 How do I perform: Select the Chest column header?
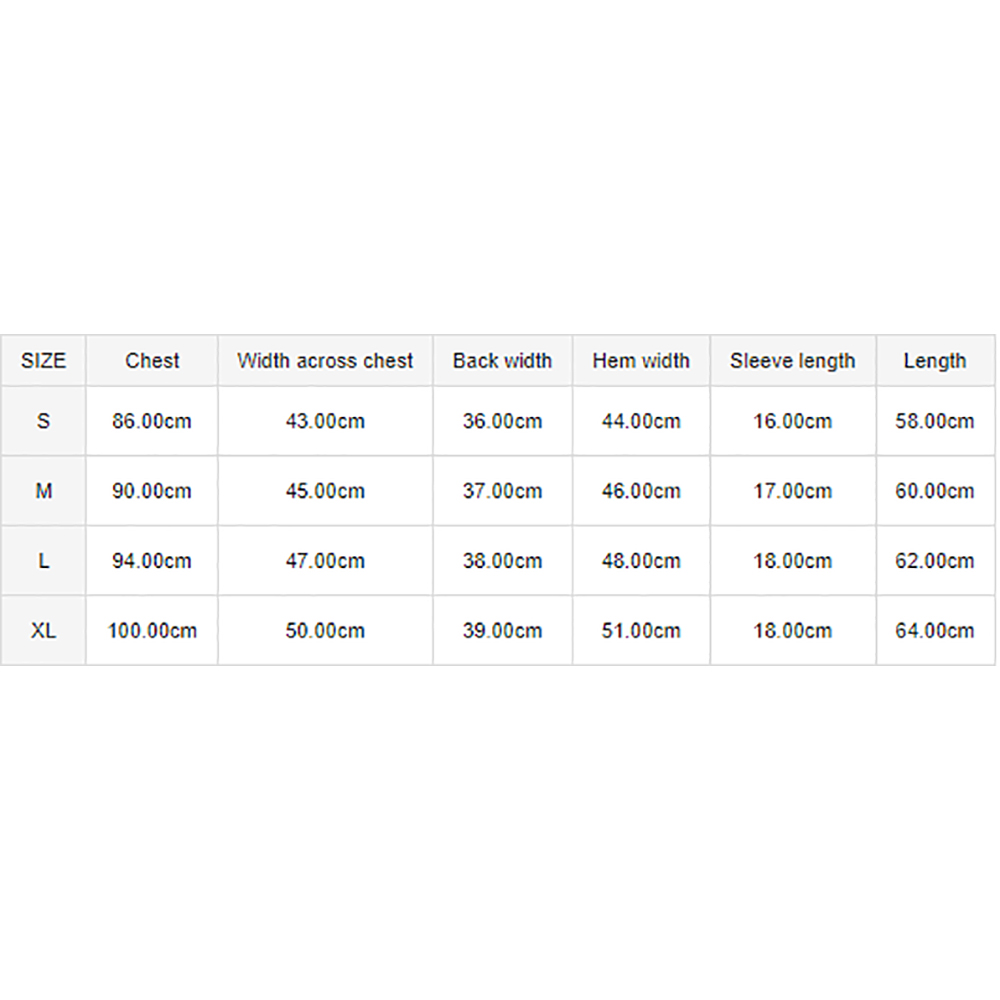tap(152, 360)
